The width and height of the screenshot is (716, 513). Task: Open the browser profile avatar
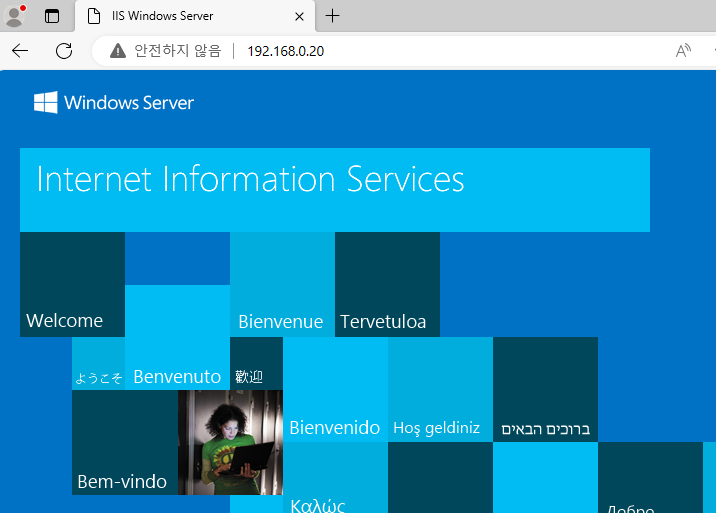15,16
